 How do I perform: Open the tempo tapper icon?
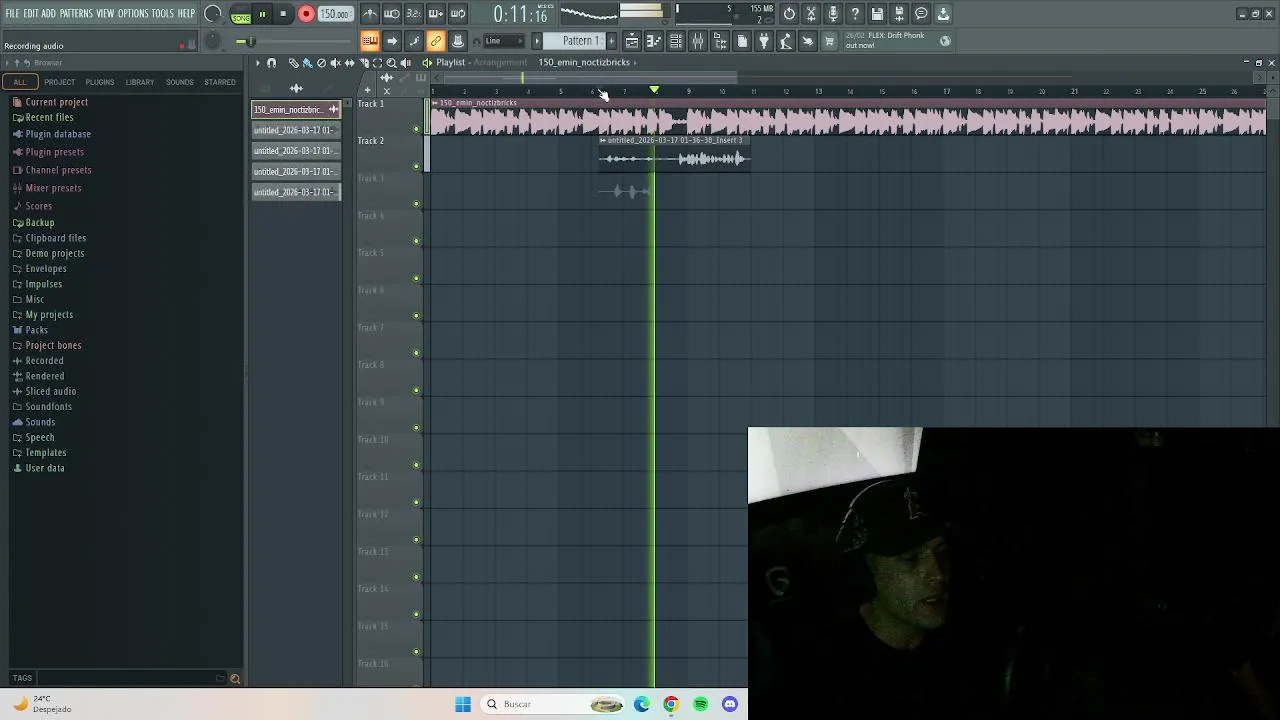(x=786, y=41)
